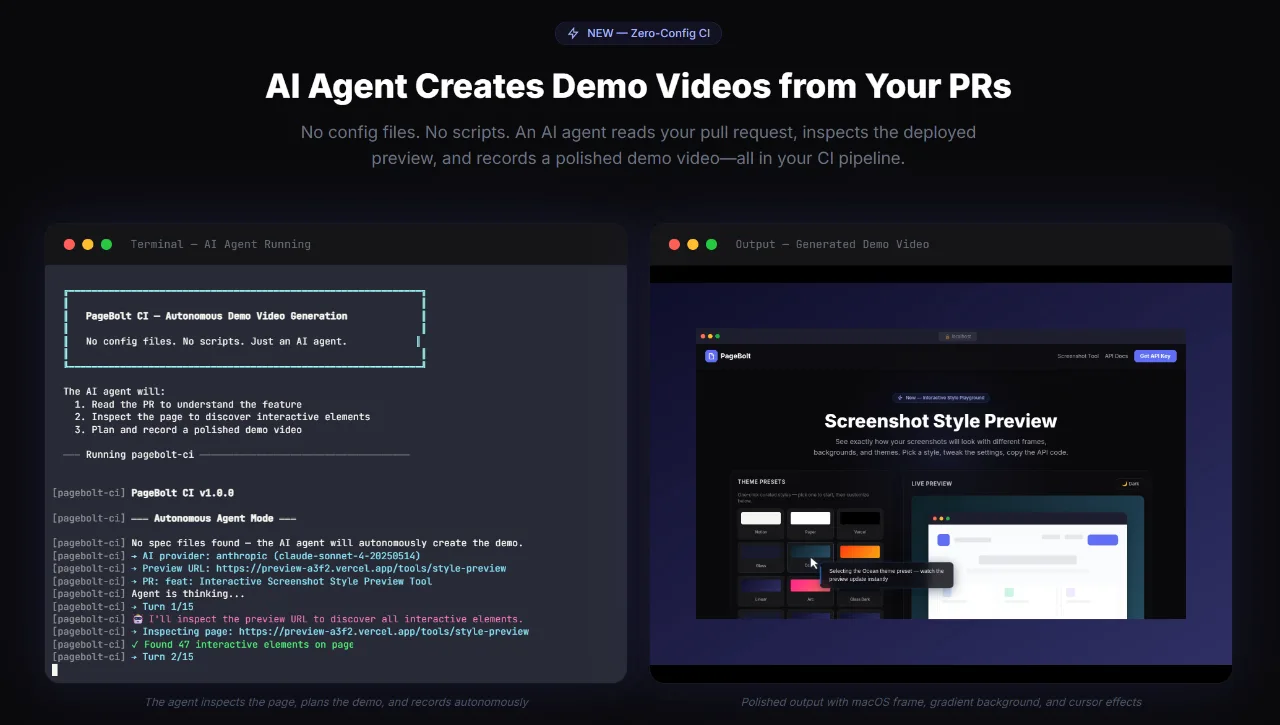Click the Output — Generated Demo Video title

[832, 244]
